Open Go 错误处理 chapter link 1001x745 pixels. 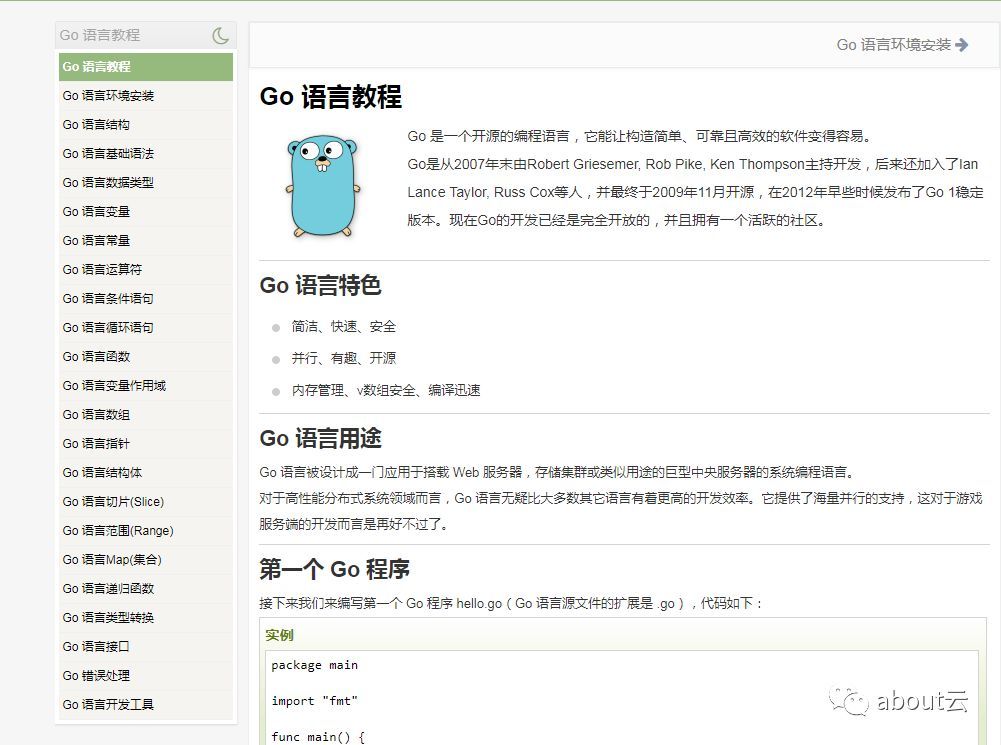pos(146,676)
